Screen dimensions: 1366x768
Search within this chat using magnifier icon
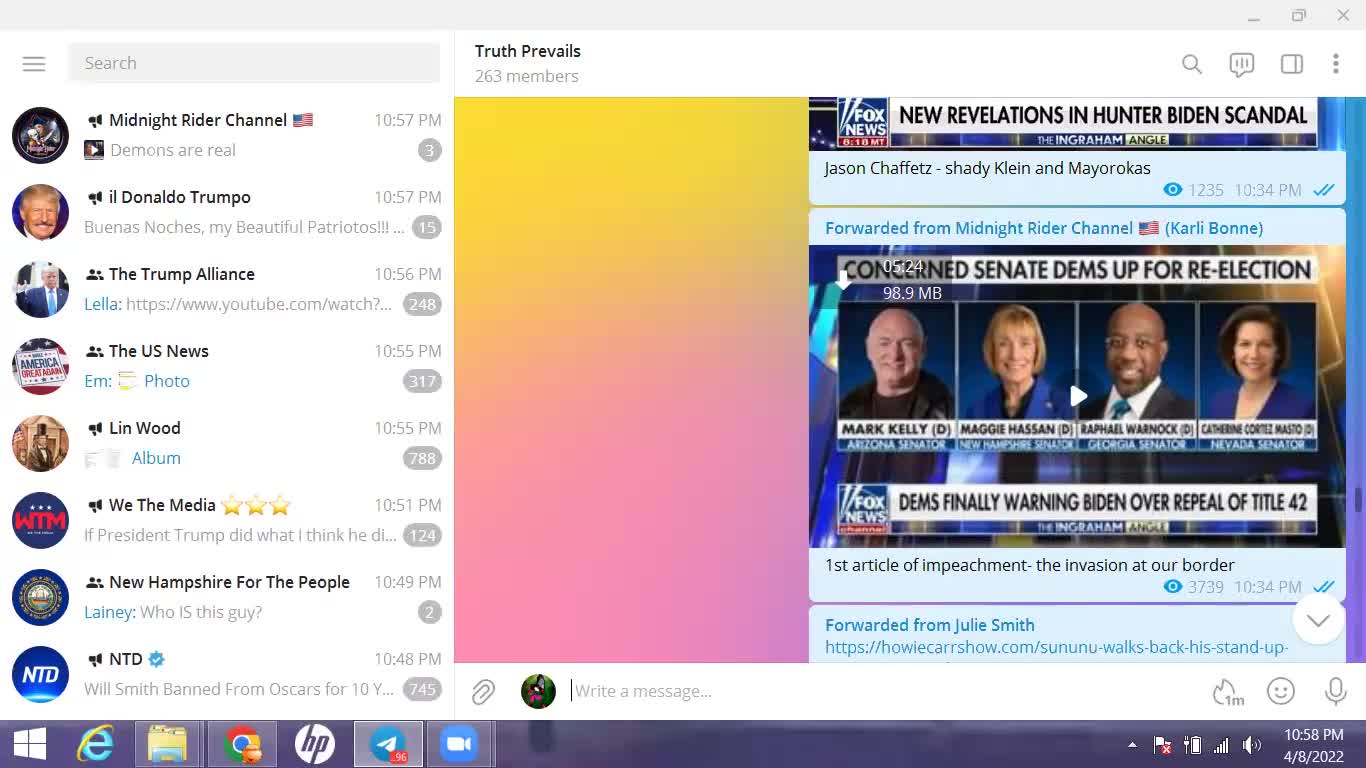point(1191,64)
